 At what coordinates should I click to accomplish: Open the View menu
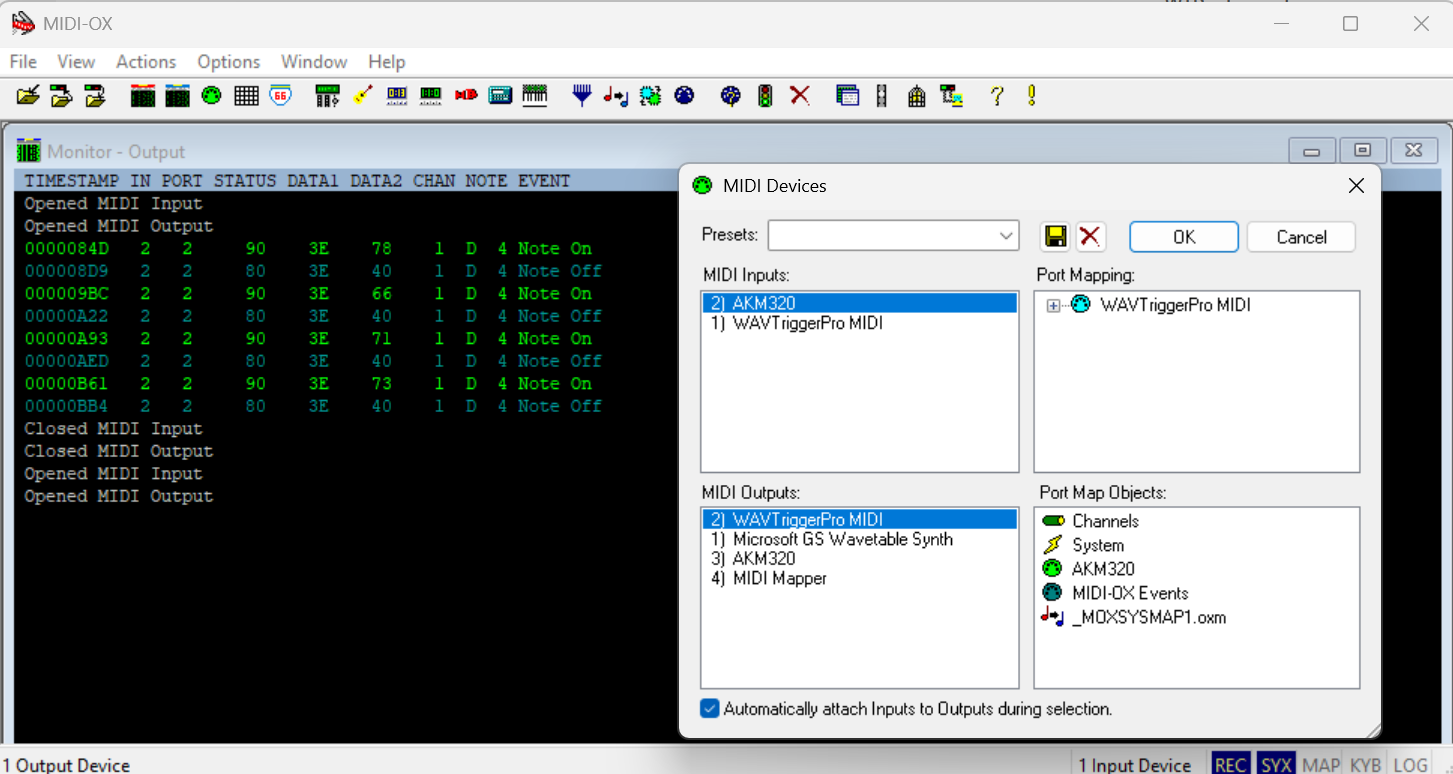tap(76, 62)
